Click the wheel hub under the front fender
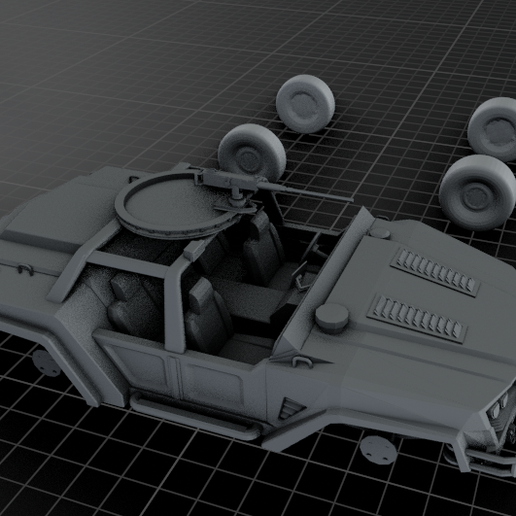Screen dimensions: 516x516 [x=378, y=449]
